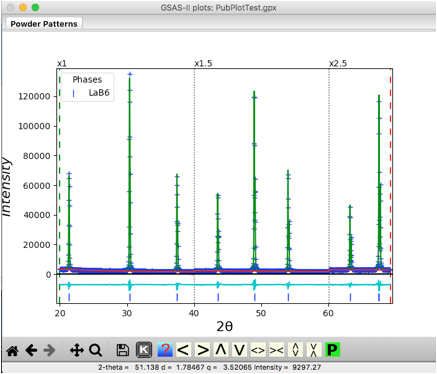Shift plot up with ^ icon
Viewport: 437px width, 374px height.
tap(221, 350)
